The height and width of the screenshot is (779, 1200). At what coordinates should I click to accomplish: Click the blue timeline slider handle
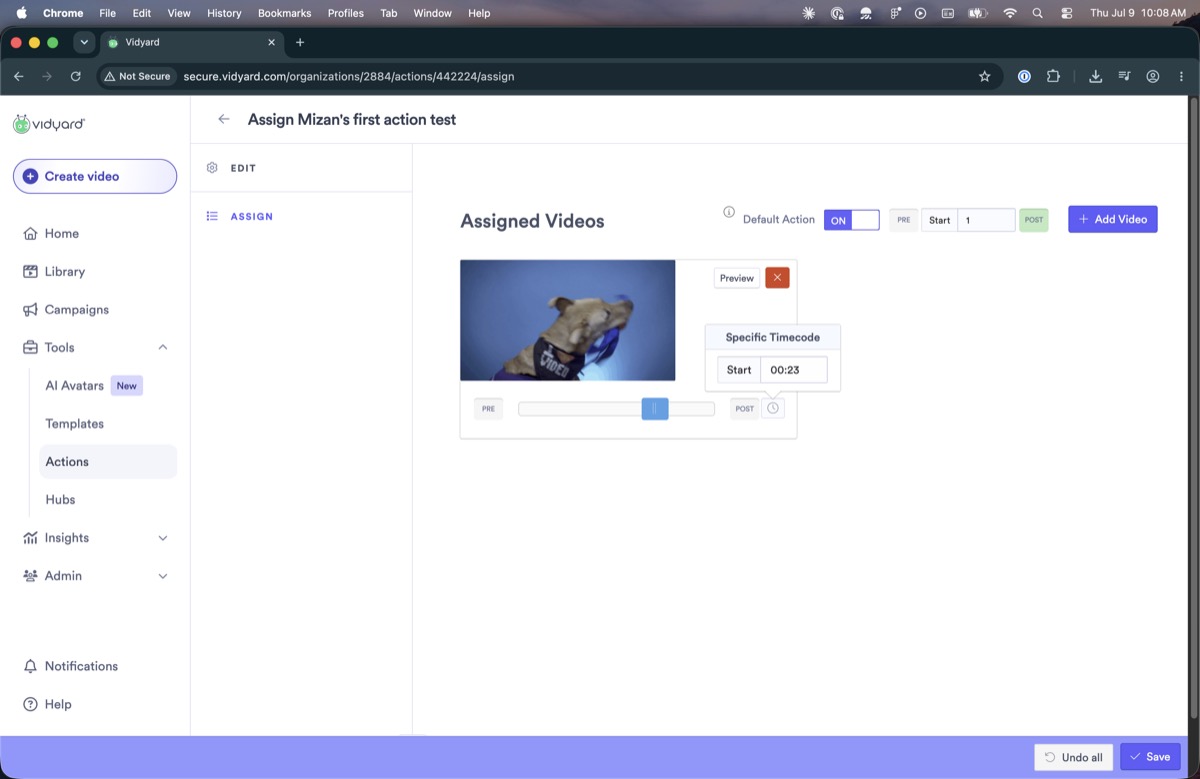coord(655,408)
